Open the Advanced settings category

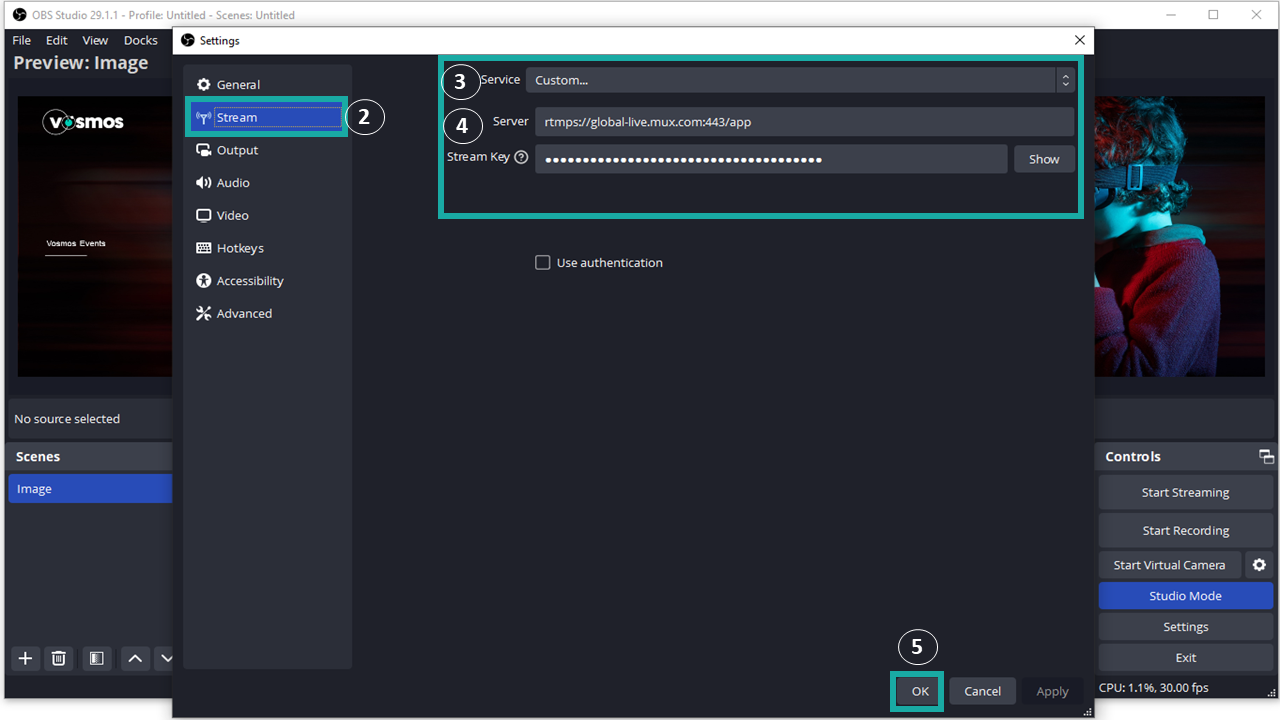pyautogui.click(x=267, y=313)
